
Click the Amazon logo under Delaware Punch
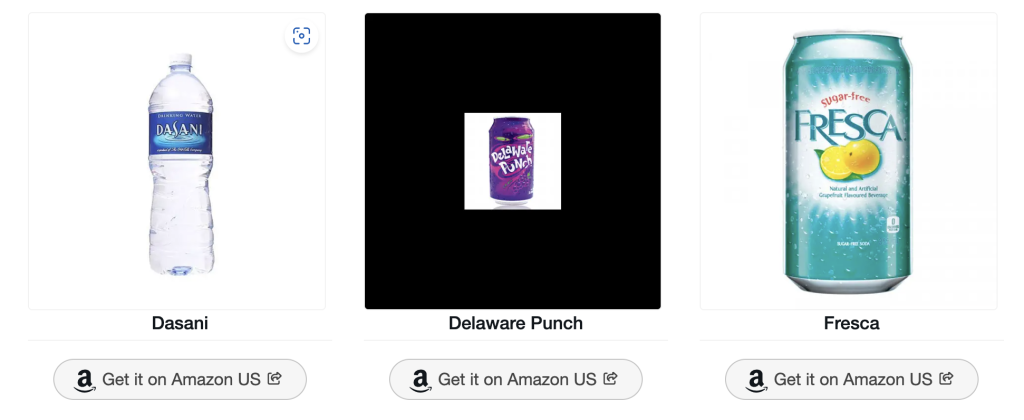pos(421,380)
